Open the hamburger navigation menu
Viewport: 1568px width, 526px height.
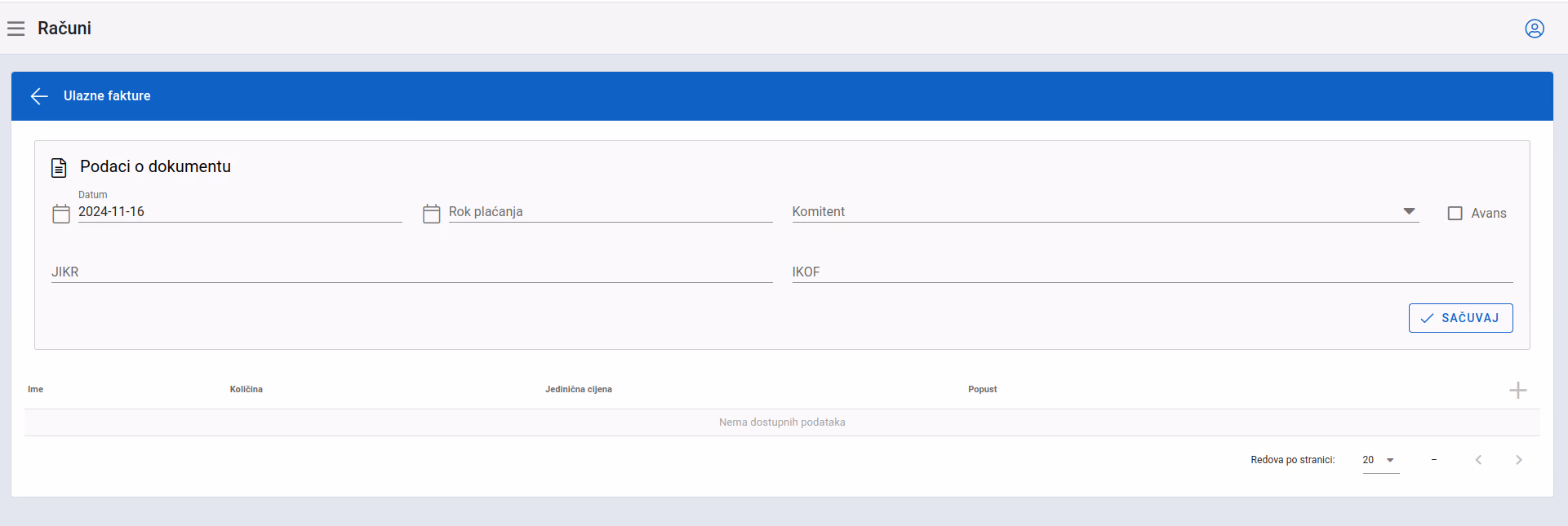point(16,29)
